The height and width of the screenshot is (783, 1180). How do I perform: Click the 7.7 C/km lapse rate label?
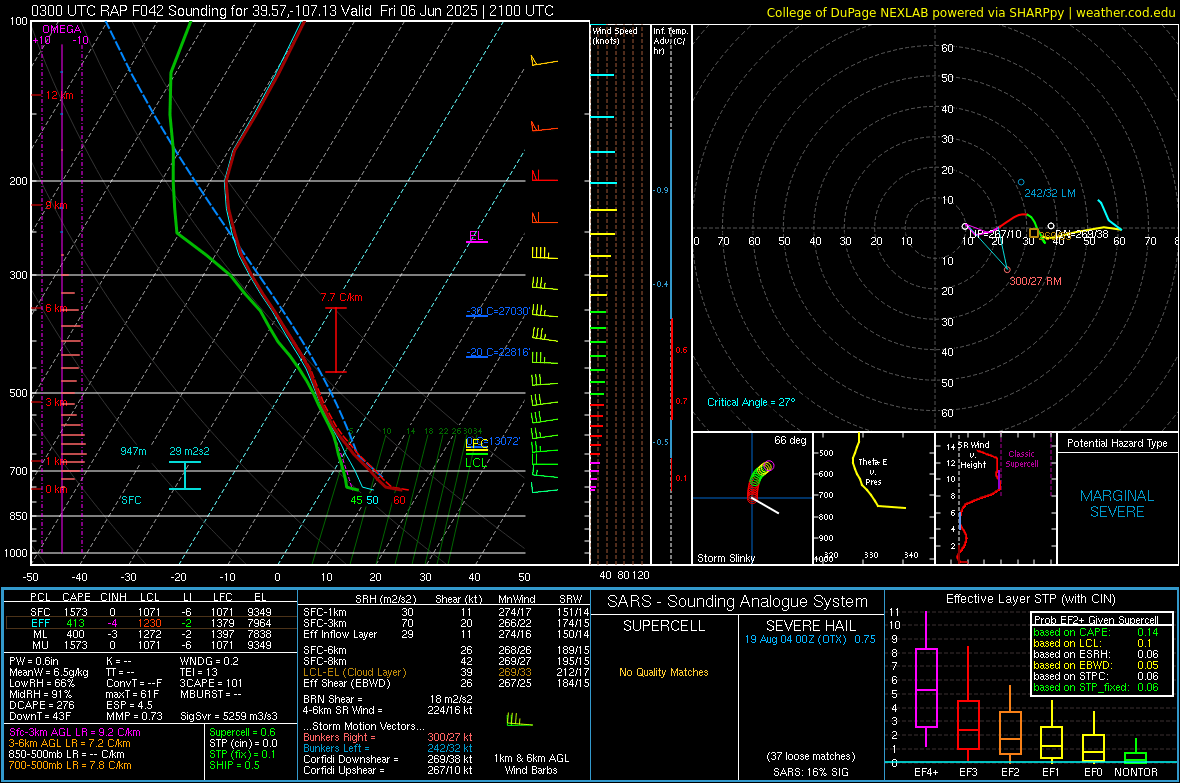(341, 297)
